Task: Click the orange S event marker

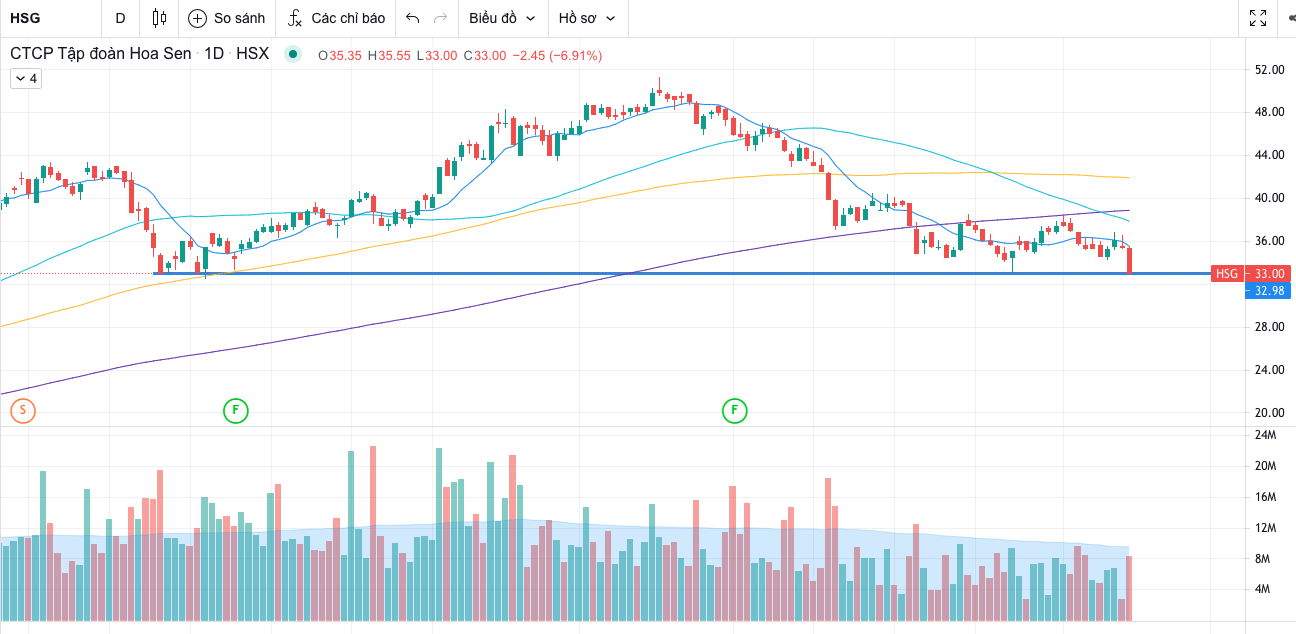Action: pos(22,410)
